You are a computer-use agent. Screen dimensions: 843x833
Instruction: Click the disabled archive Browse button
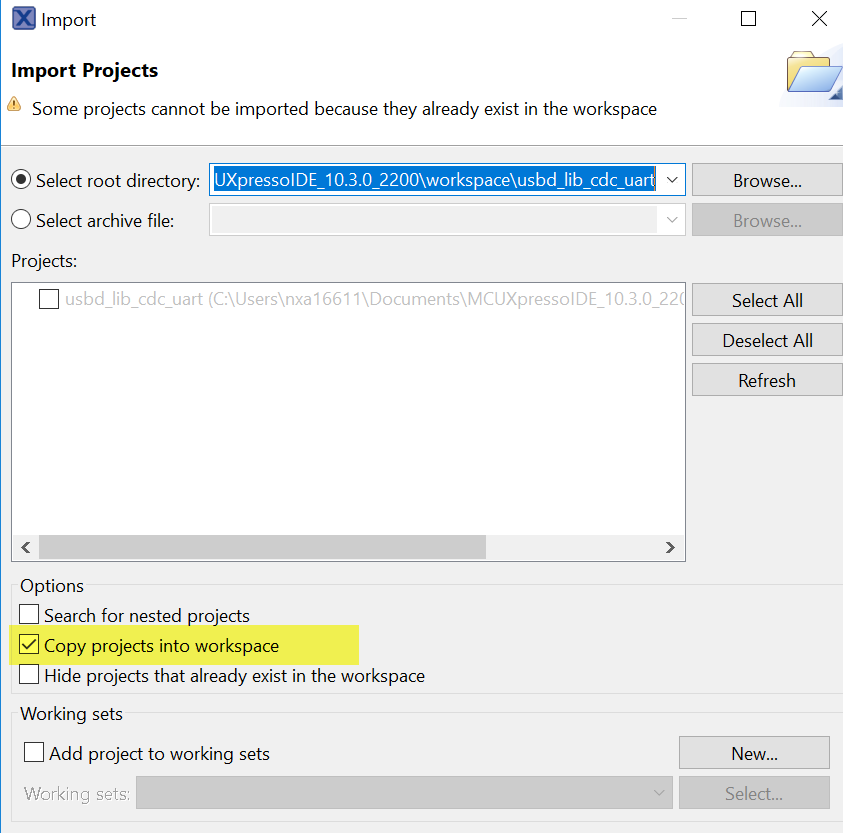click(767, 220)
